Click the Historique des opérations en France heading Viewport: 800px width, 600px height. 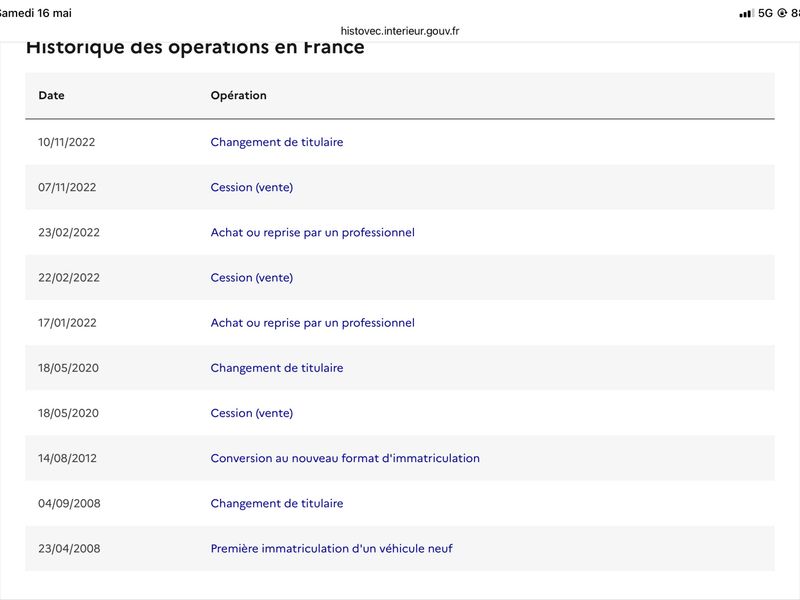click(195, 48)
